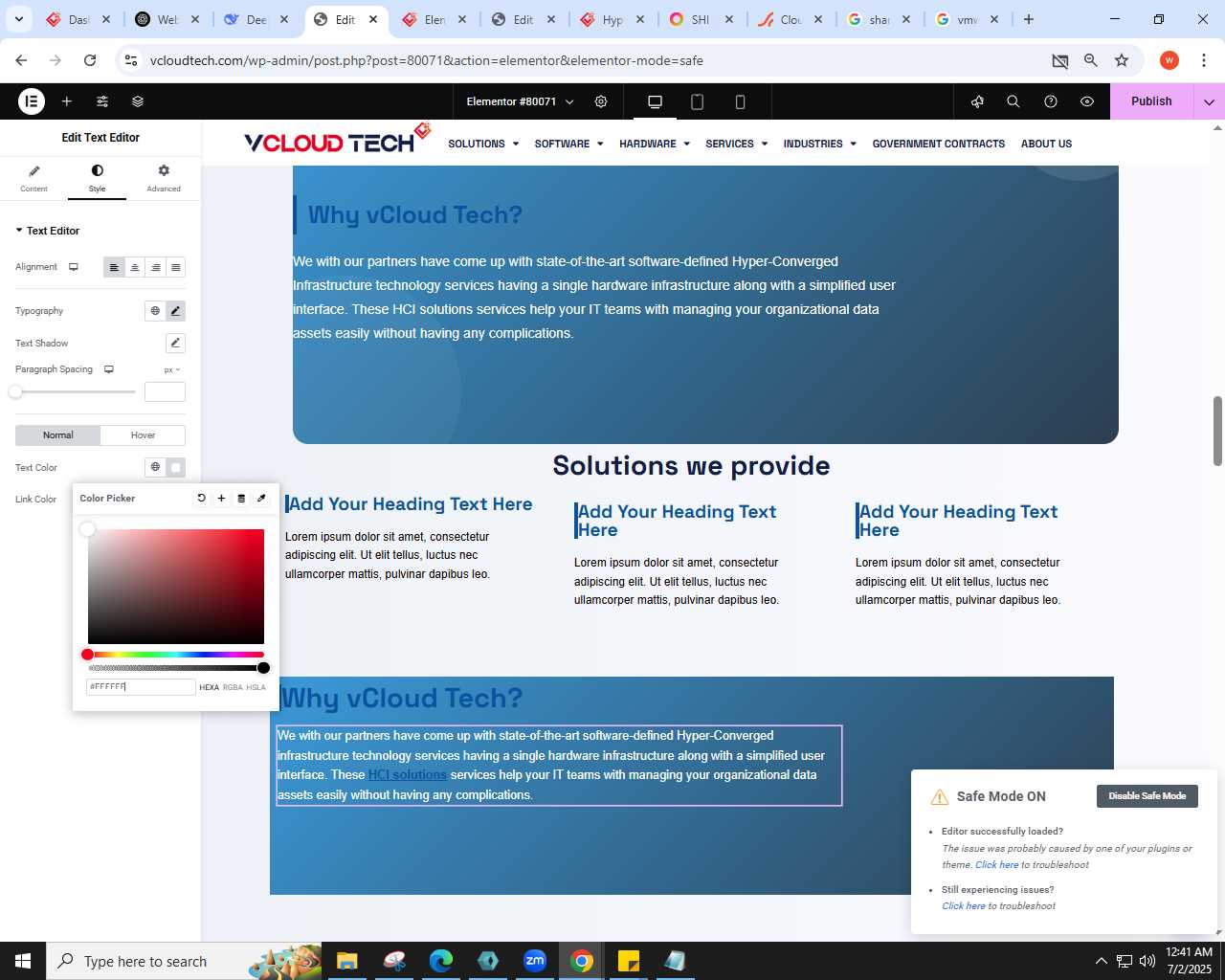Switch to the Advanced tab
Viewport: 1225px width, 980px height.
(x=164, y=178)
